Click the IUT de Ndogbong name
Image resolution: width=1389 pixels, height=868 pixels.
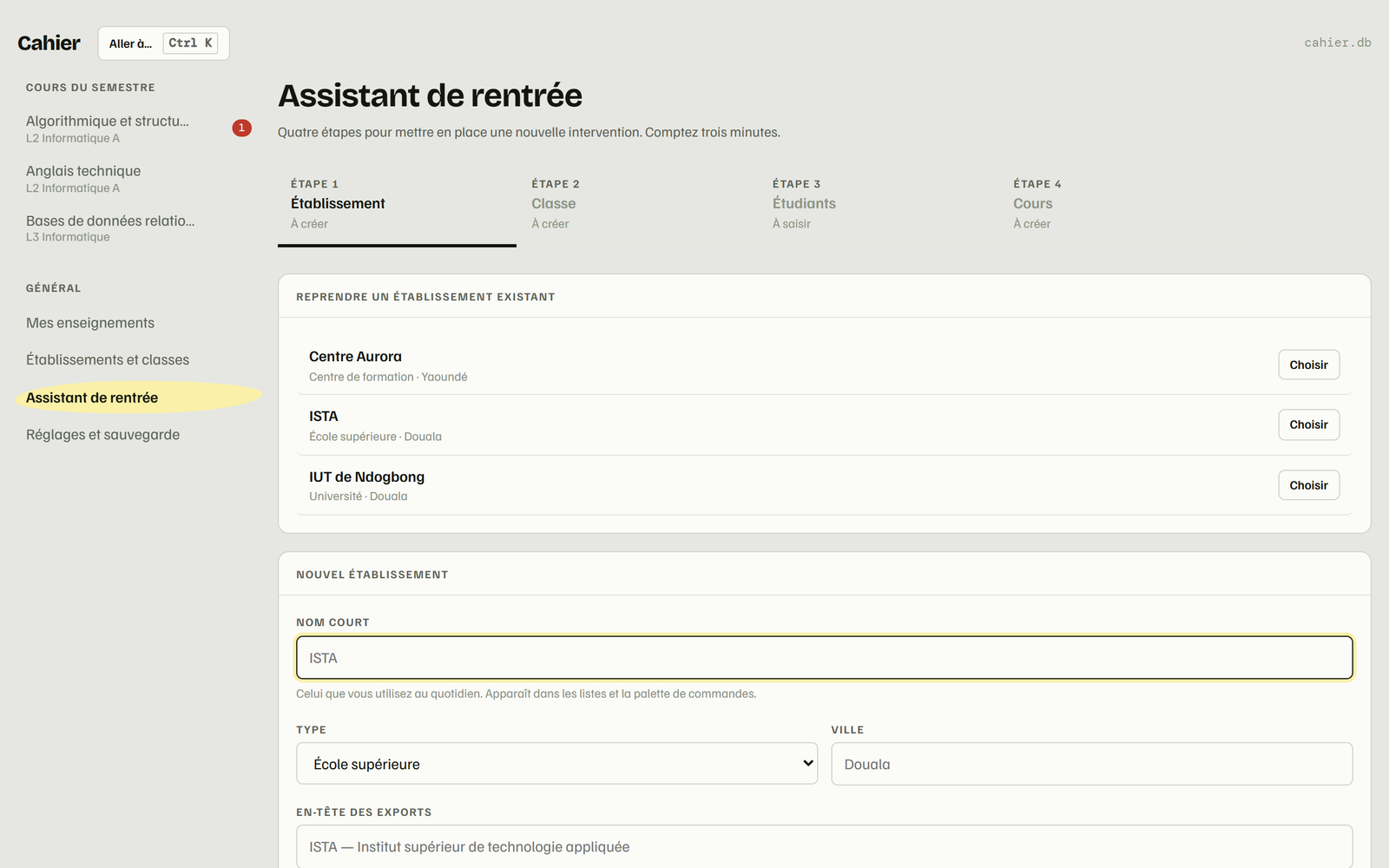pyautogui.click(x=366, y=477)
